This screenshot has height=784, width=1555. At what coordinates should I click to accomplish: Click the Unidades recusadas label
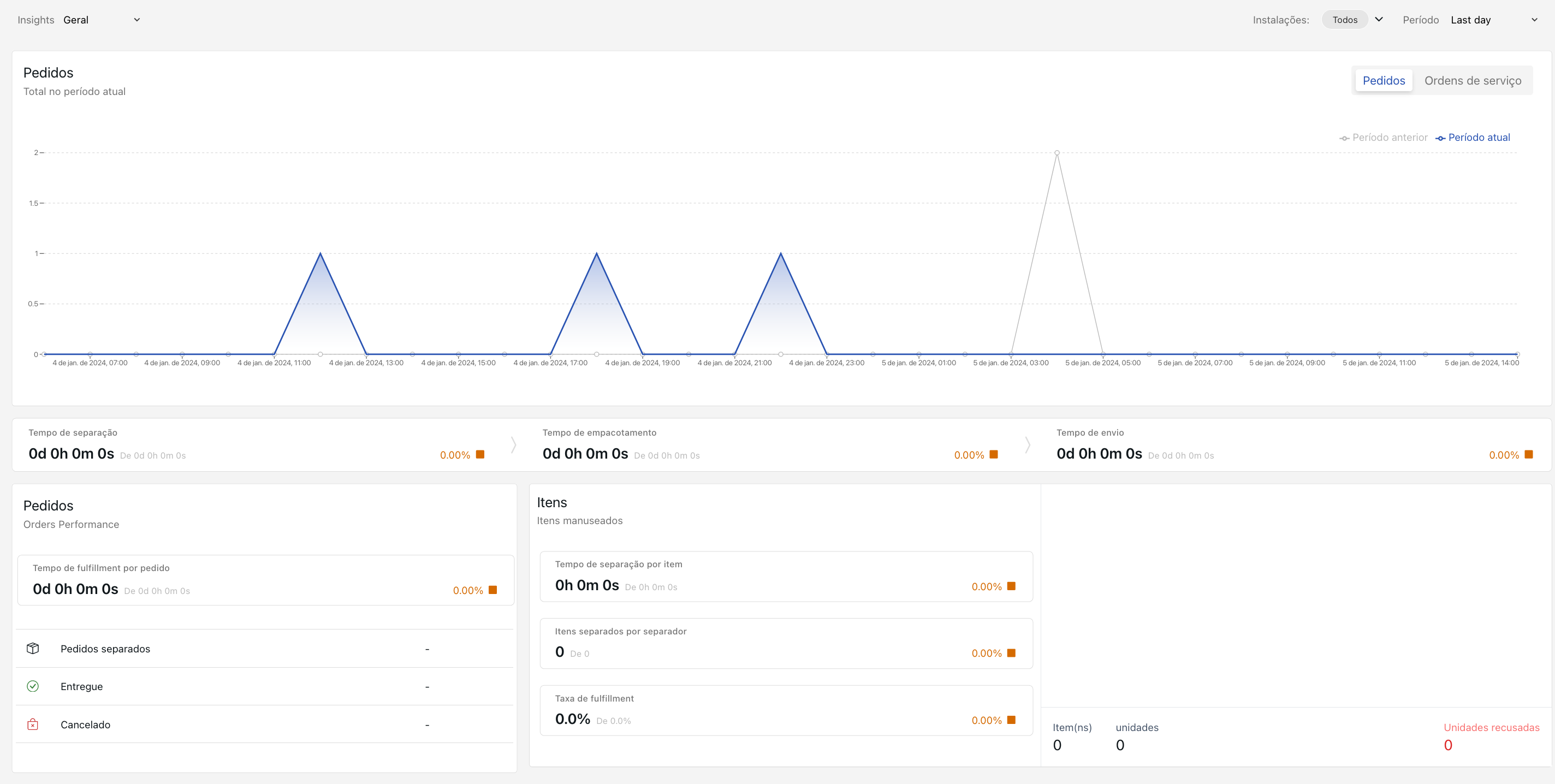(1491, 727)
